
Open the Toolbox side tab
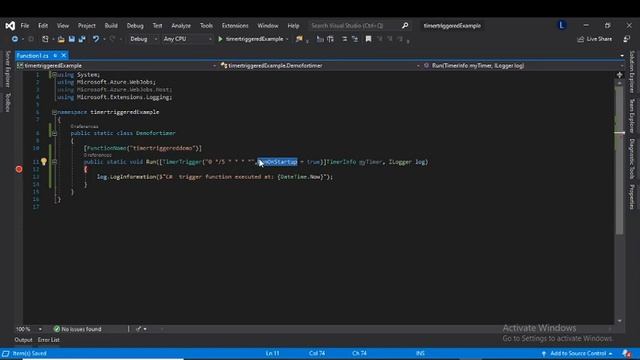(7, 102)
